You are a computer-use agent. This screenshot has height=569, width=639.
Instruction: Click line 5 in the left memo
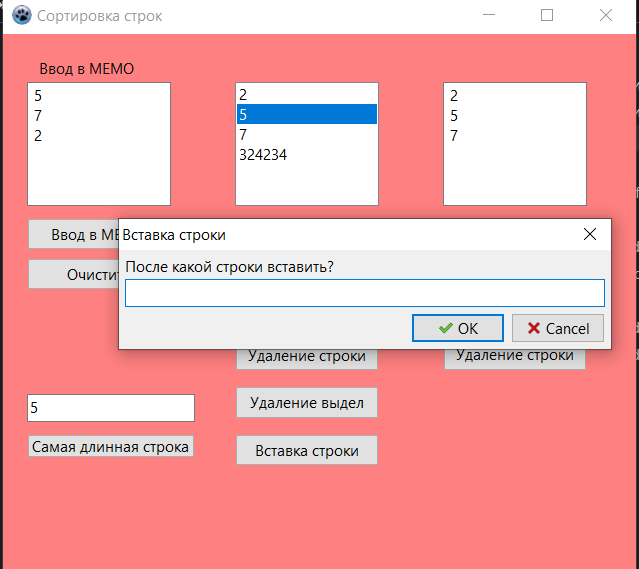coord(38,96)
